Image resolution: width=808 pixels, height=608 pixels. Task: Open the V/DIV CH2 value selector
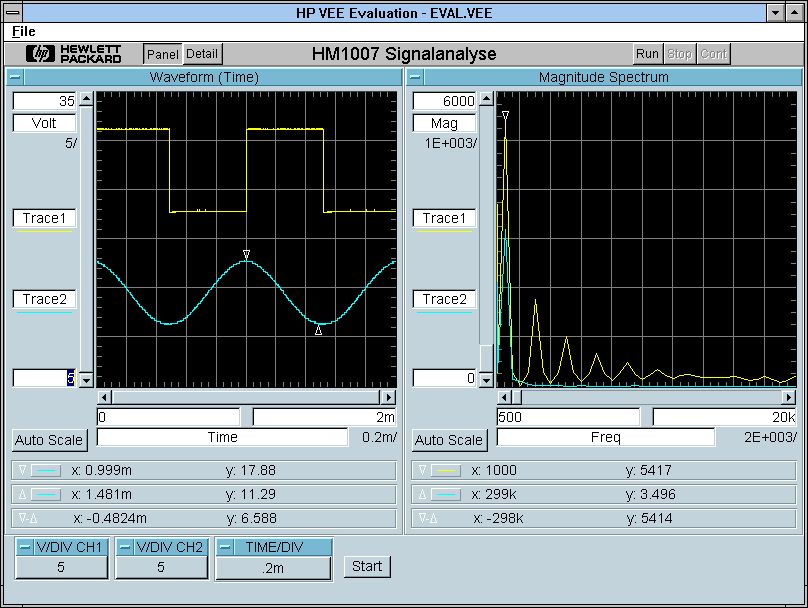(161, 567)
